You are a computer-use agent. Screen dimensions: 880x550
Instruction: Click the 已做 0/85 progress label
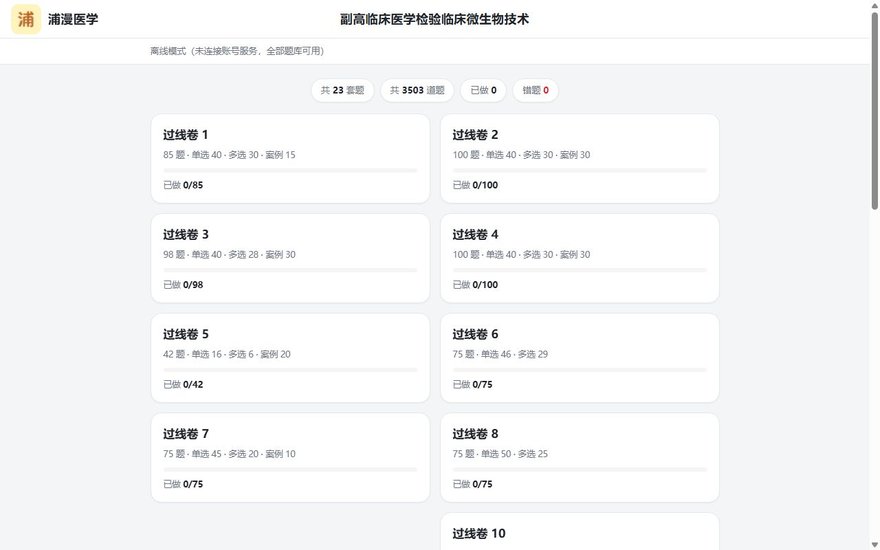point(183,185)
